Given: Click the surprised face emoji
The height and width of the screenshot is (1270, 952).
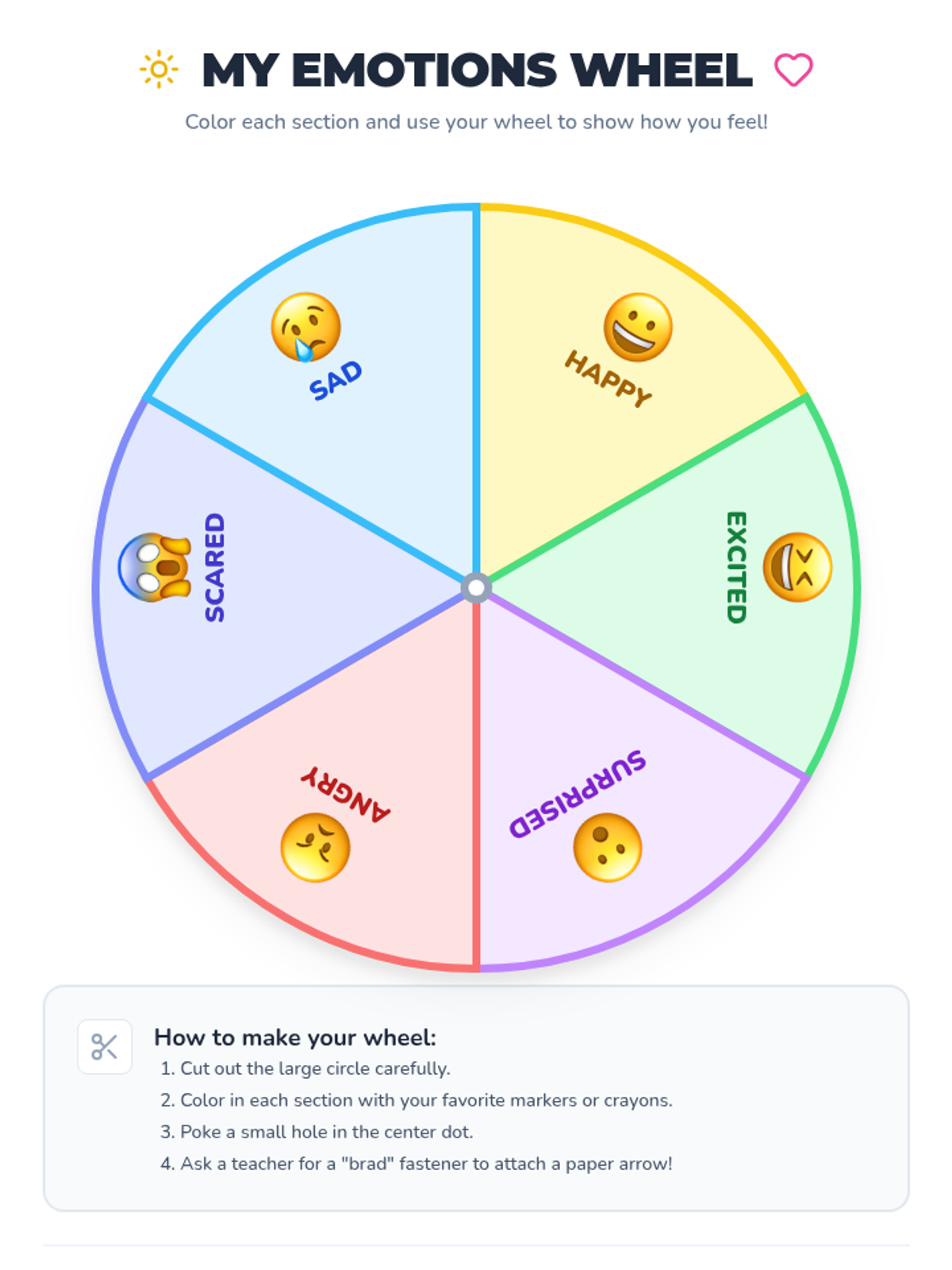Looking at the screenshot, I should (608, 847).
